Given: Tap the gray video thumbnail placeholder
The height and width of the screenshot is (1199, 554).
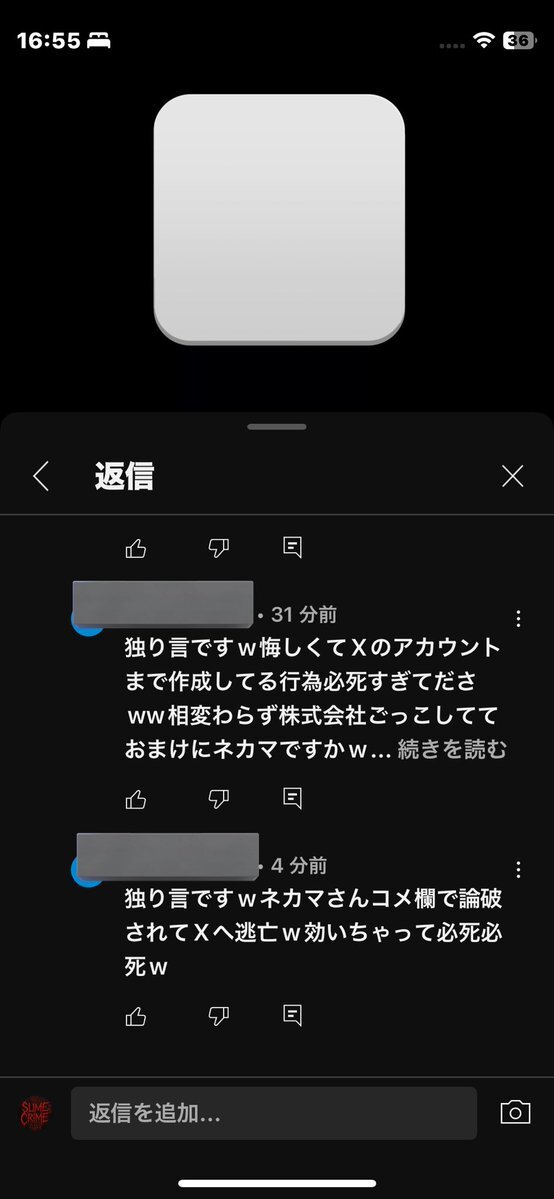Looking at the screenshot, I should (279, 219).
